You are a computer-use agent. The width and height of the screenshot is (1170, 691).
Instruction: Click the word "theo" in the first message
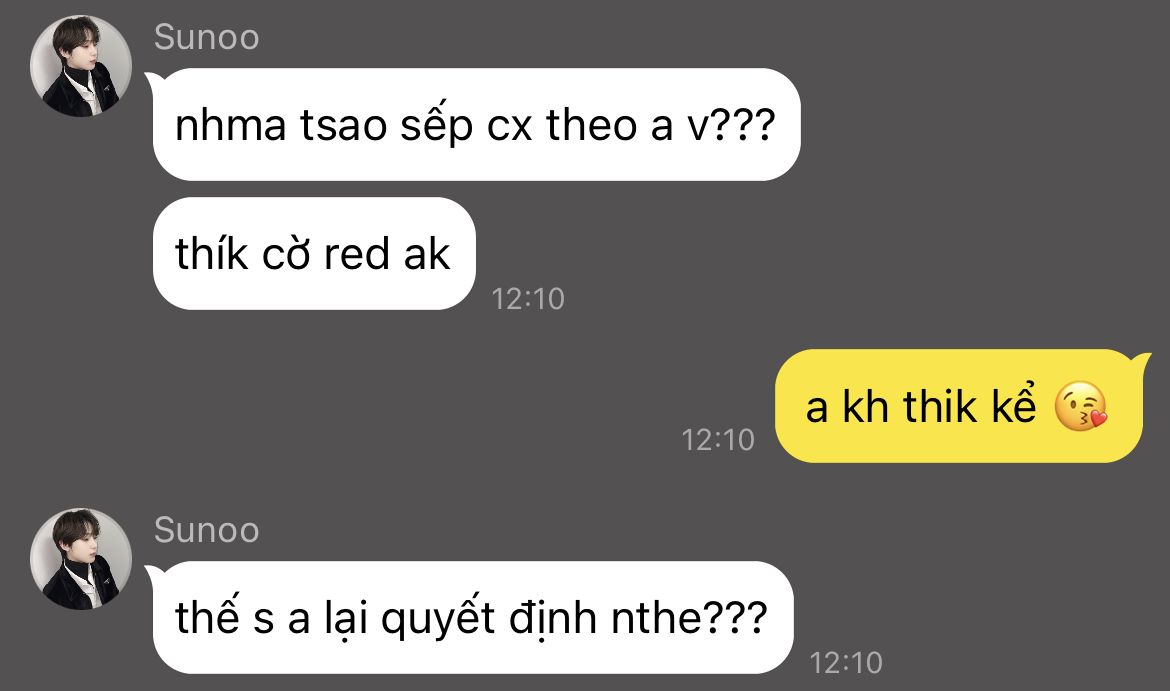(x=590, y=125)
